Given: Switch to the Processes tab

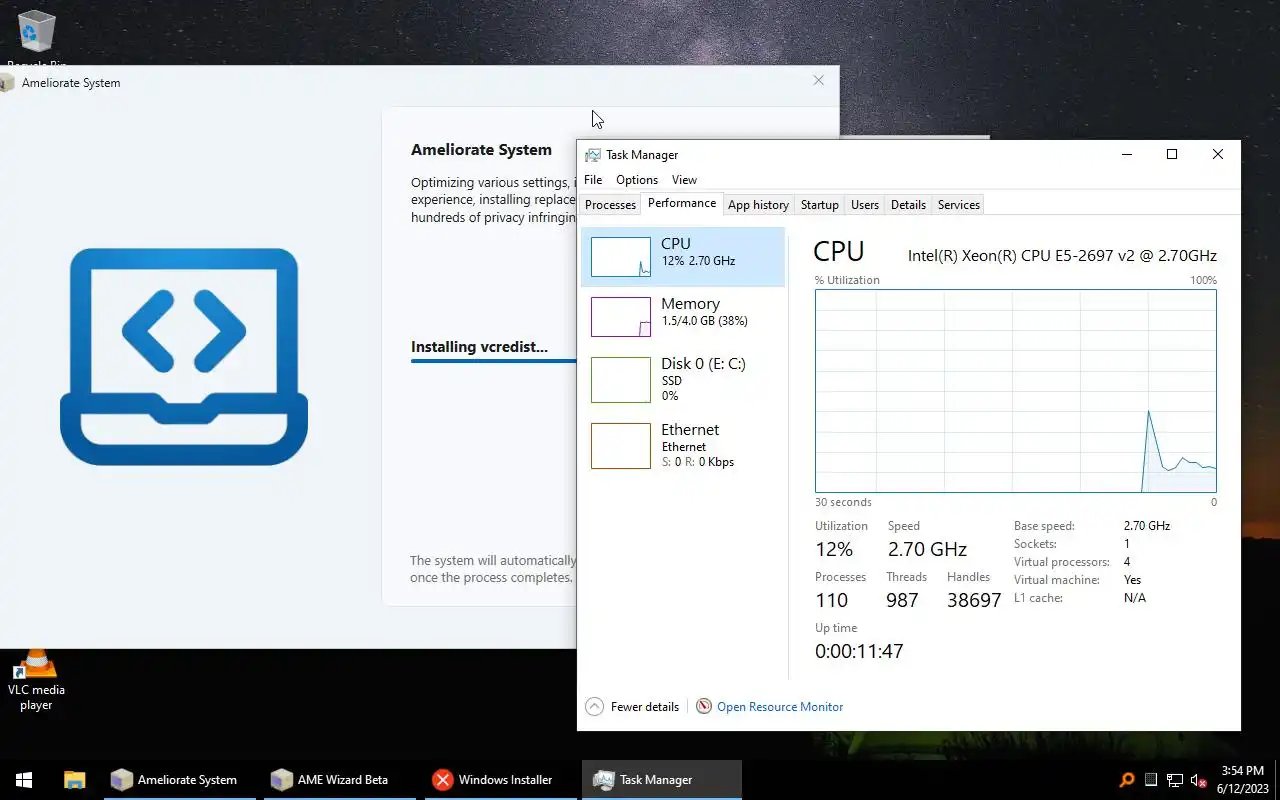Looking at the screenshot, I should click(610, 205).
